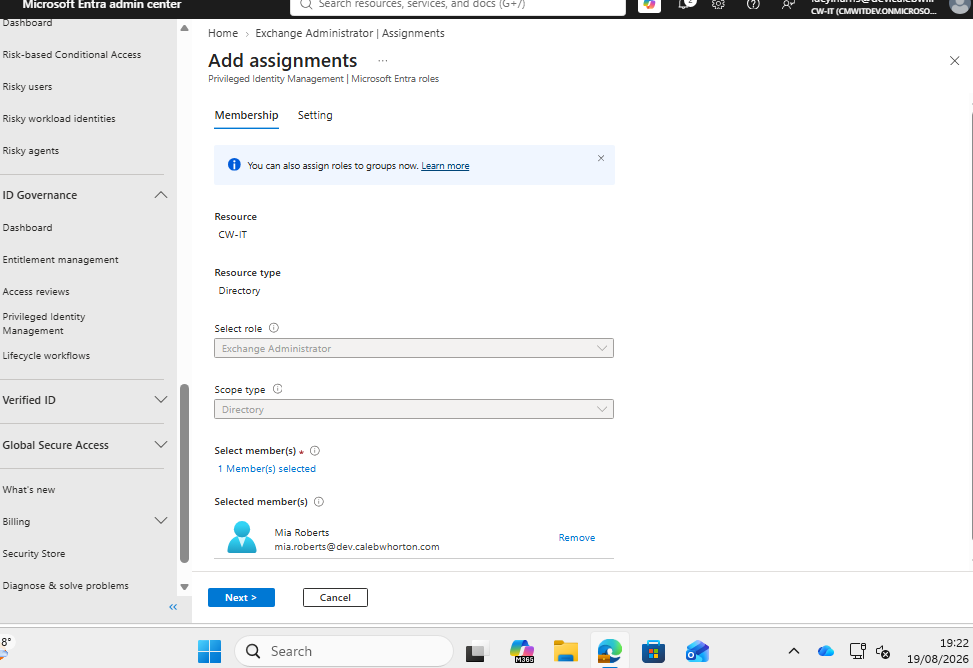The width and height of the screenshot is (973, 668).
Task: Dismiss the groups info banner
Action: (x=601, y=158)
